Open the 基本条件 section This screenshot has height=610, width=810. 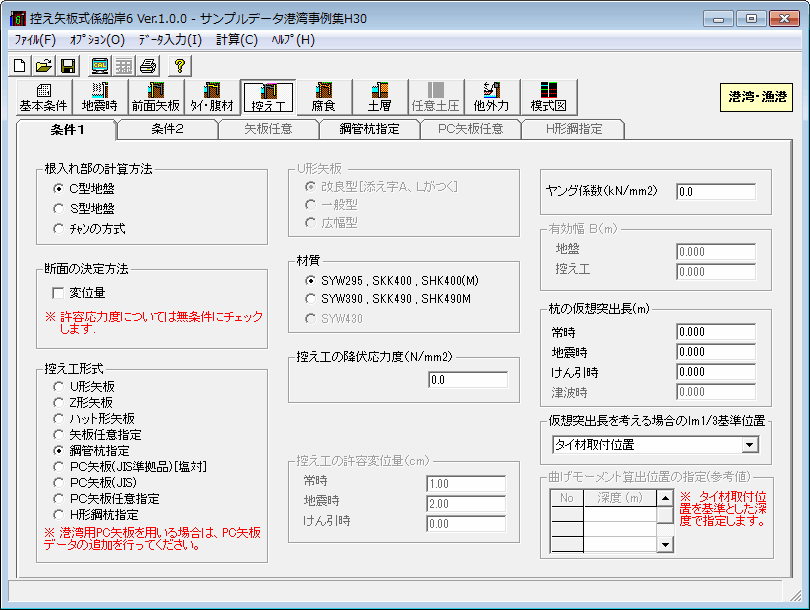44,97
